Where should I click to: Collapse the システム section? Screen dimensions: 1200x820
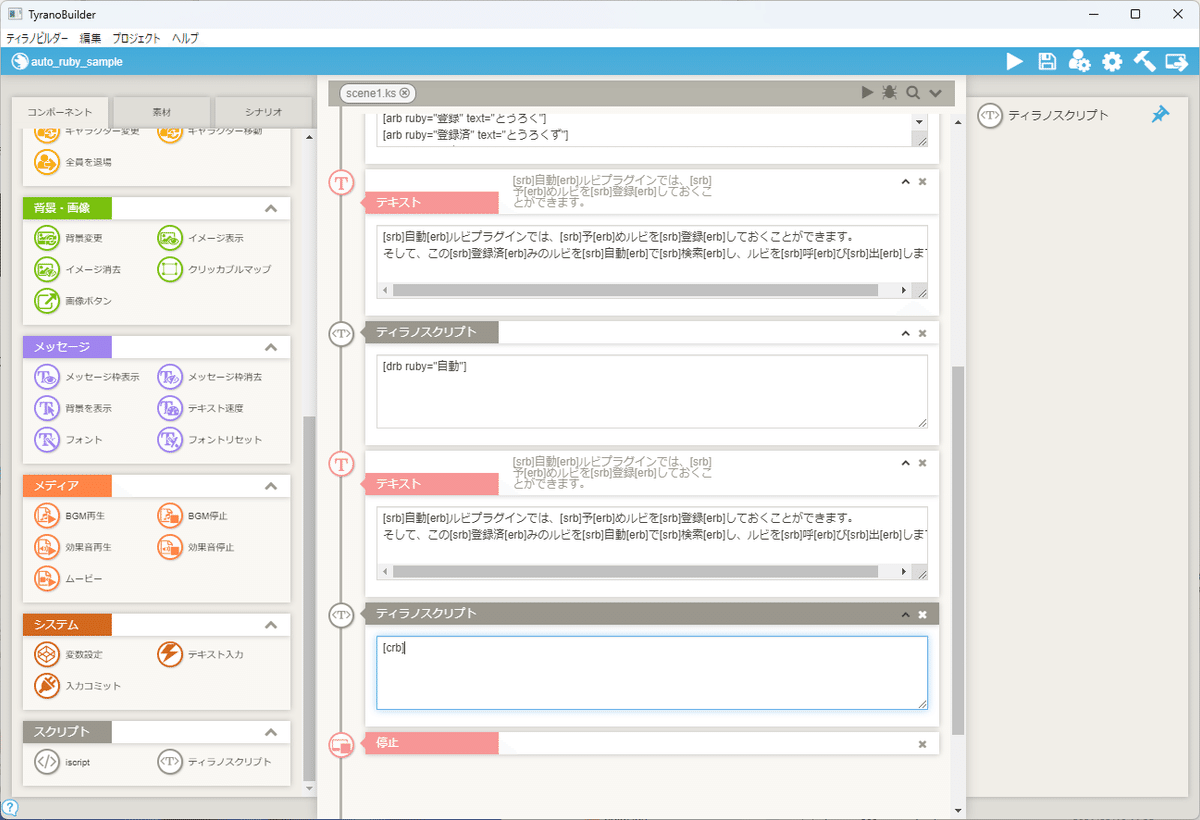pos(270,625)
